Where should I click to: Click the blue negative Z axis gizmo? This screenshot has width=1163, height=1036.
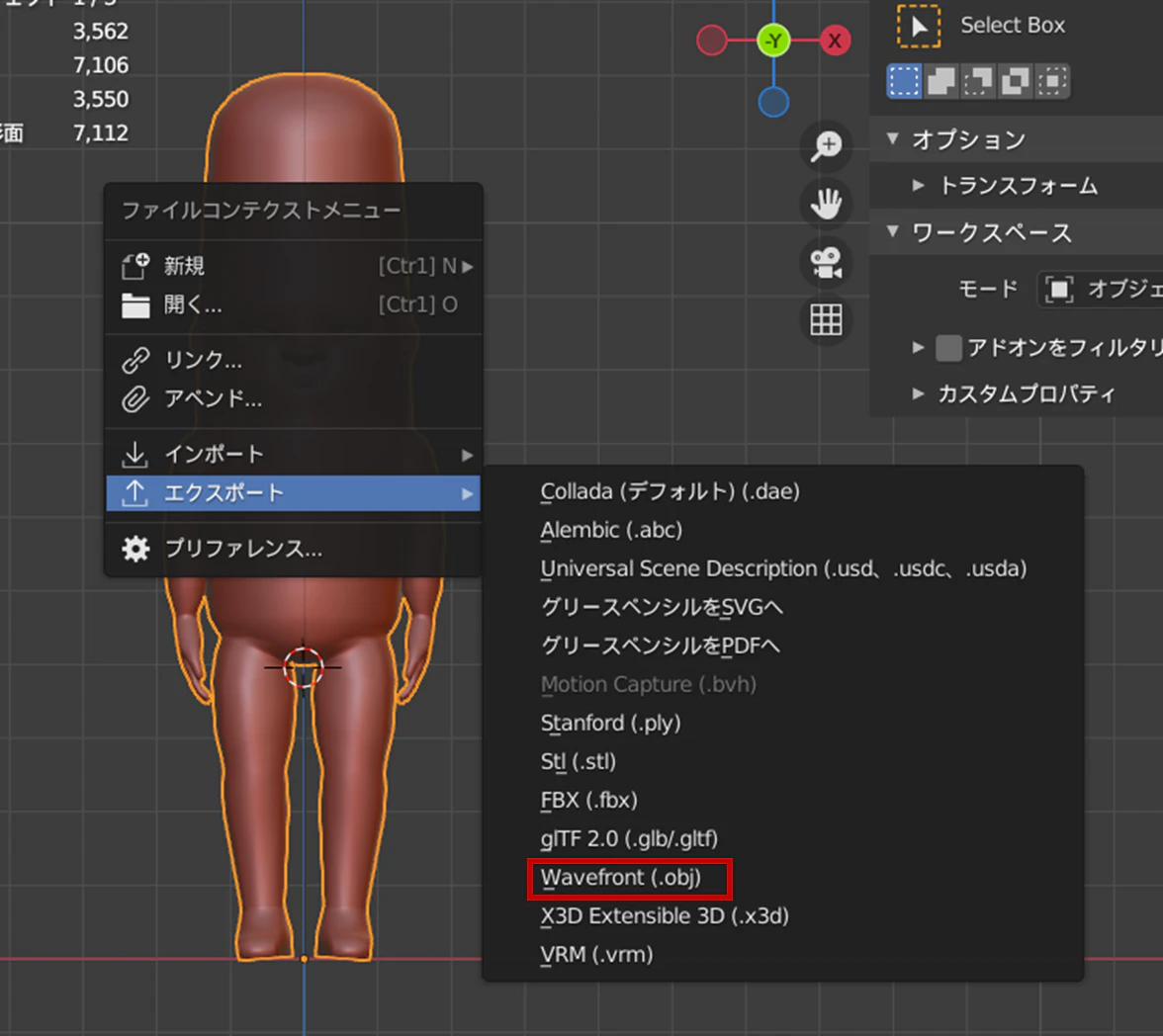point(773,102)
